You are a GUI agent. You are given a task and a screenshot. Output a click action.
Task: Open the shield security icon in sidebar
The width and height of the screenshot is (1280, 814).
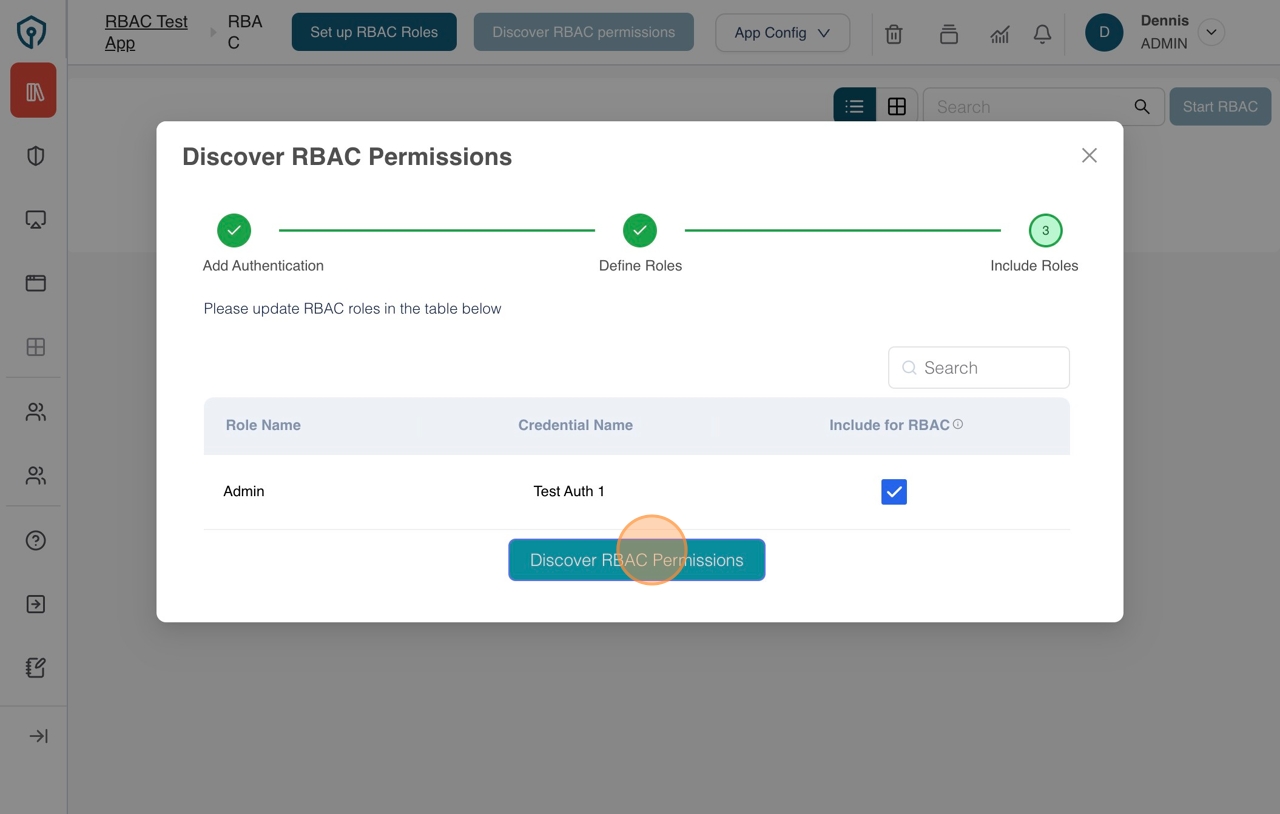pos(33,156)
